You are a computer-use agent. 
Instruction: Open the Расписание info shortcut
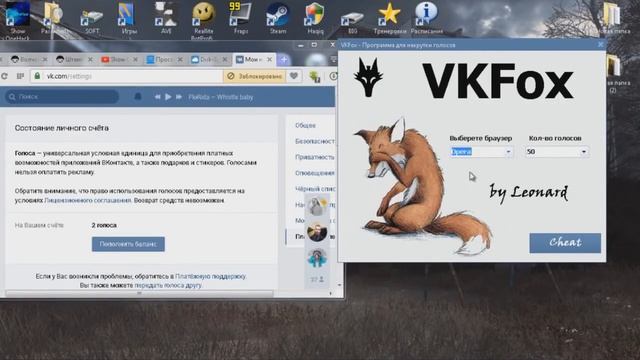(x=426, y=18)
